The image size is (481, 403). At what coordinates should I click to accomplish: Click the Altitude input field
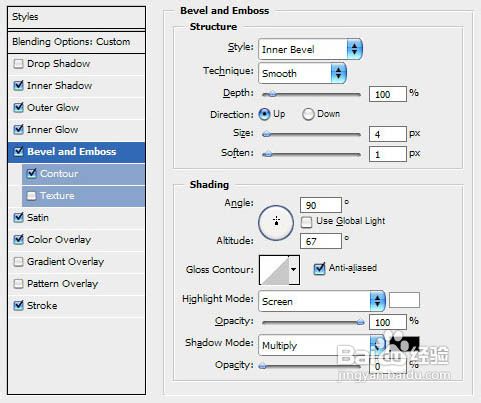click(x=321, y=241)
